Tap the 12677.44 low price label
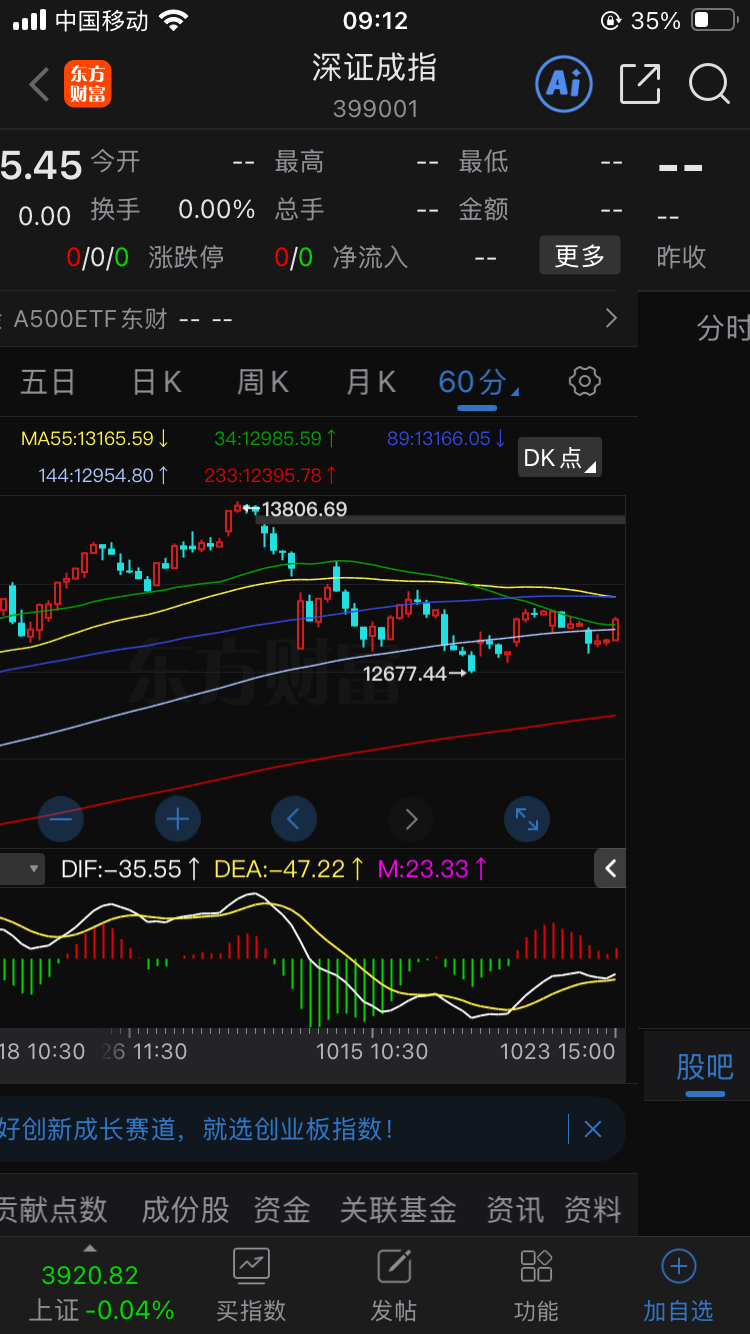The width and height of the screenshot is (750, 1334). pos(405,674)
